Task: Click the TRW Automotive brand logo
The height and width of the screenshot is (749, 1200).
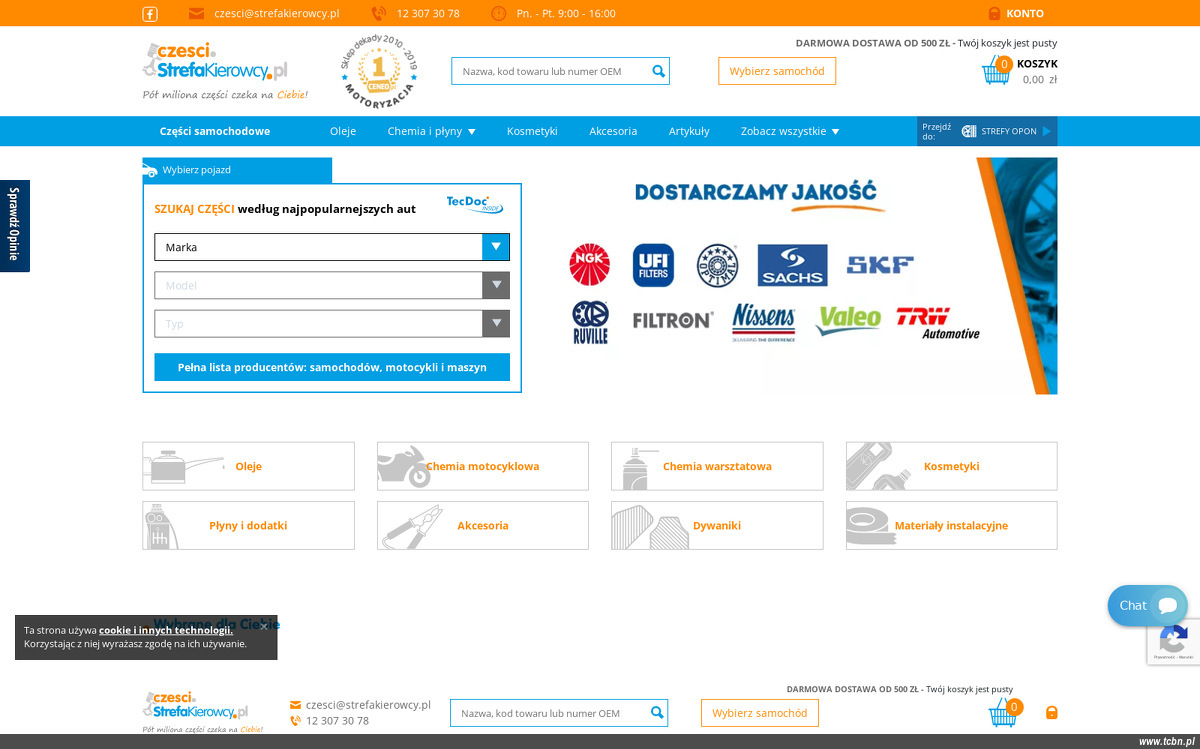Action: (x=937, y=322)
